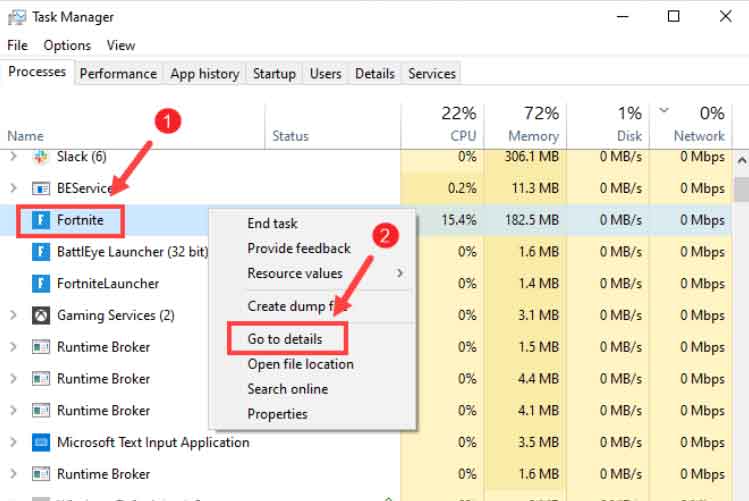This screenshot has height=501, width=749.
Task: Click the 182.5 MB memory cell
Action: tap(532, 220)
